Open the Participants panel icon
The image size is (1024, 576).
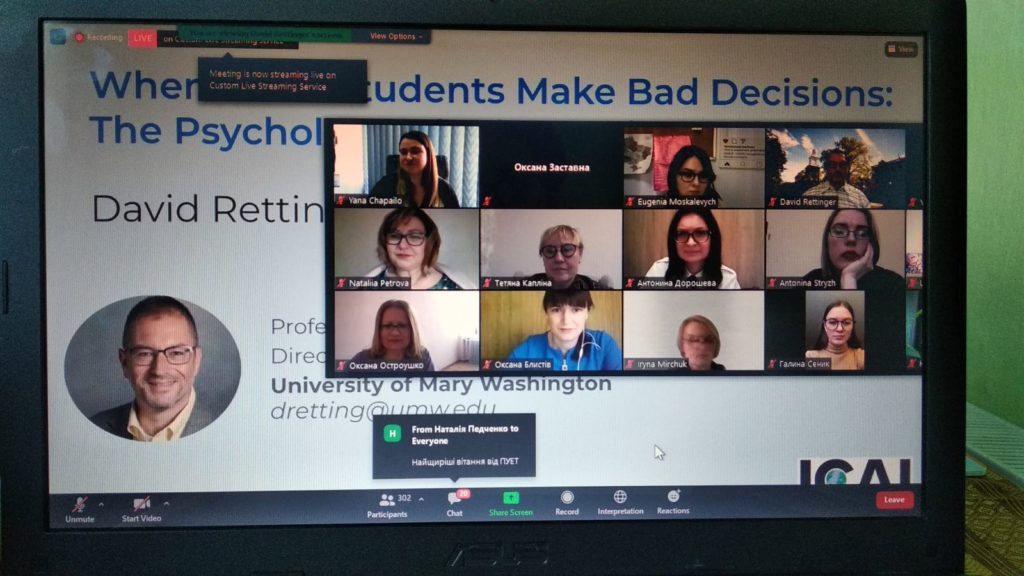(x=387, y=500)
